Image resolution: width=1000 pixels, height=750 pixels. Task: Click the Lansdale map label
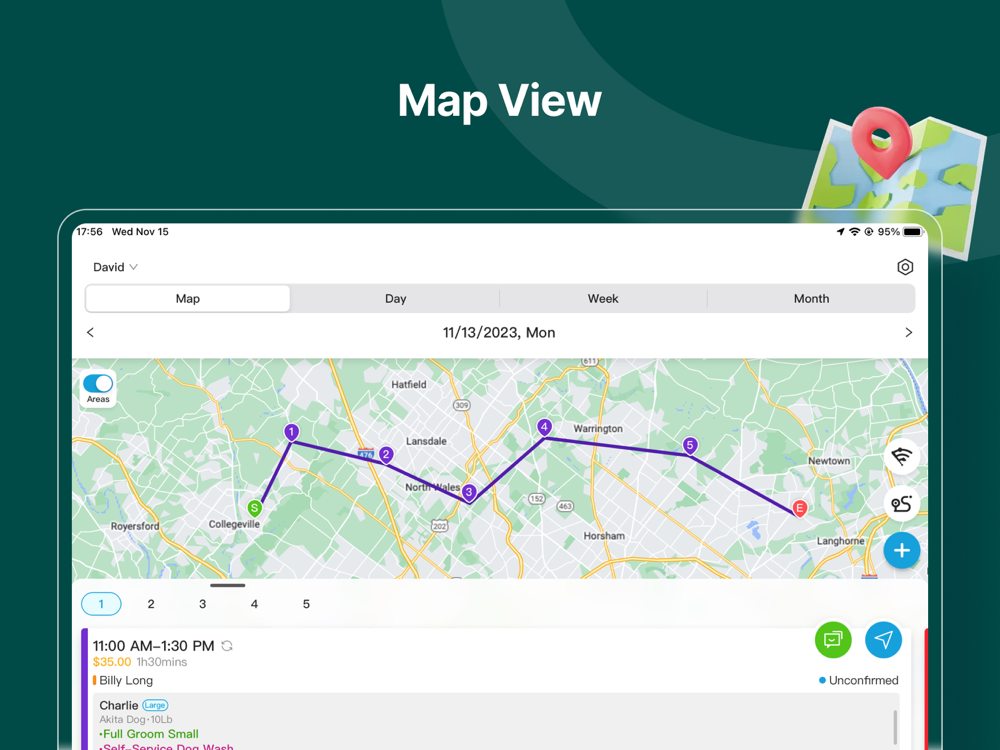[426, 441]
